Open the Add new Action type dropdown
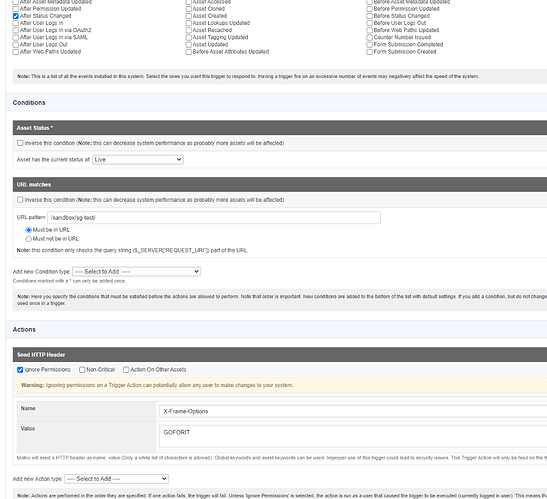Viewport: 547px width, 499px height. tap(117, 479)
